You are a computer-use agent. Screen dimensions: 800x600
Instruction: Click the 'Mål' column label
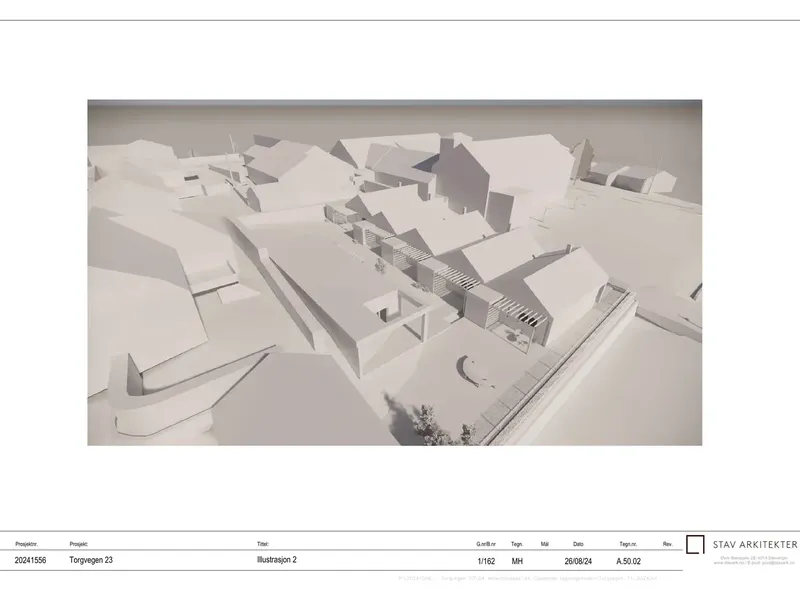point(544,544)
